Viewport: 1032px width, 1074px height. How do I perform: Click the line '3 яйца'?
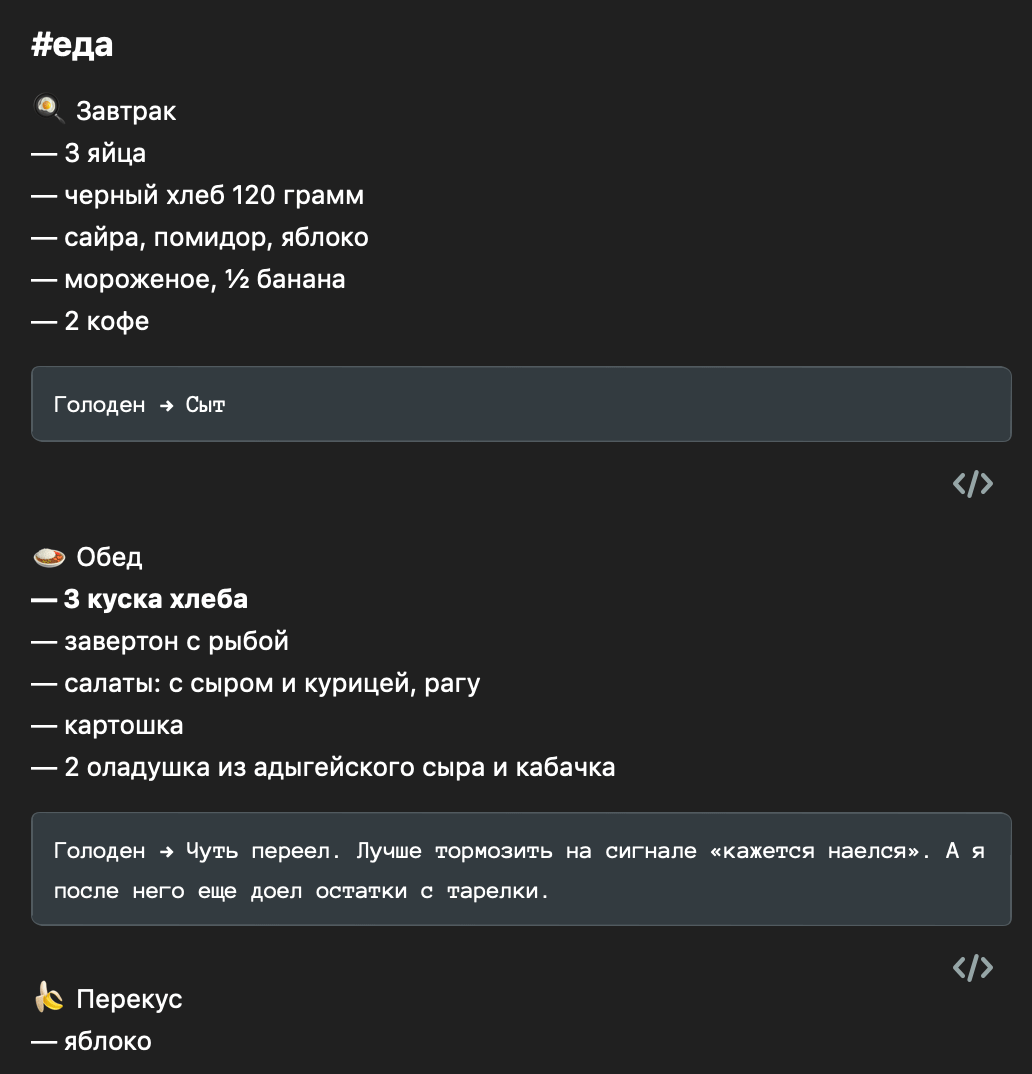pos(105,153)
